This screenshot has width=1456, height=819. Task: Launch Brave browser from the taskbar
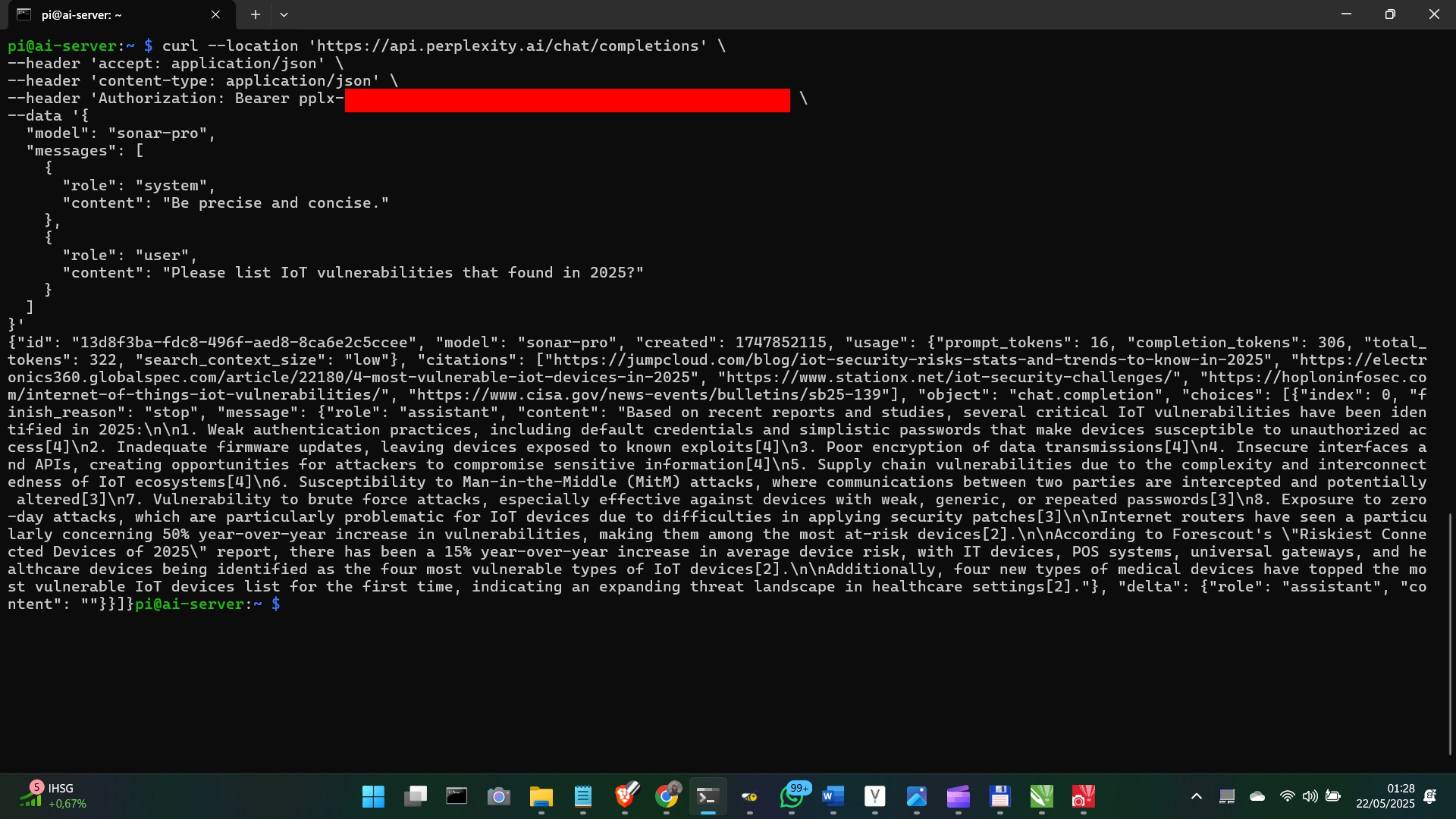(x=625, y=796)
